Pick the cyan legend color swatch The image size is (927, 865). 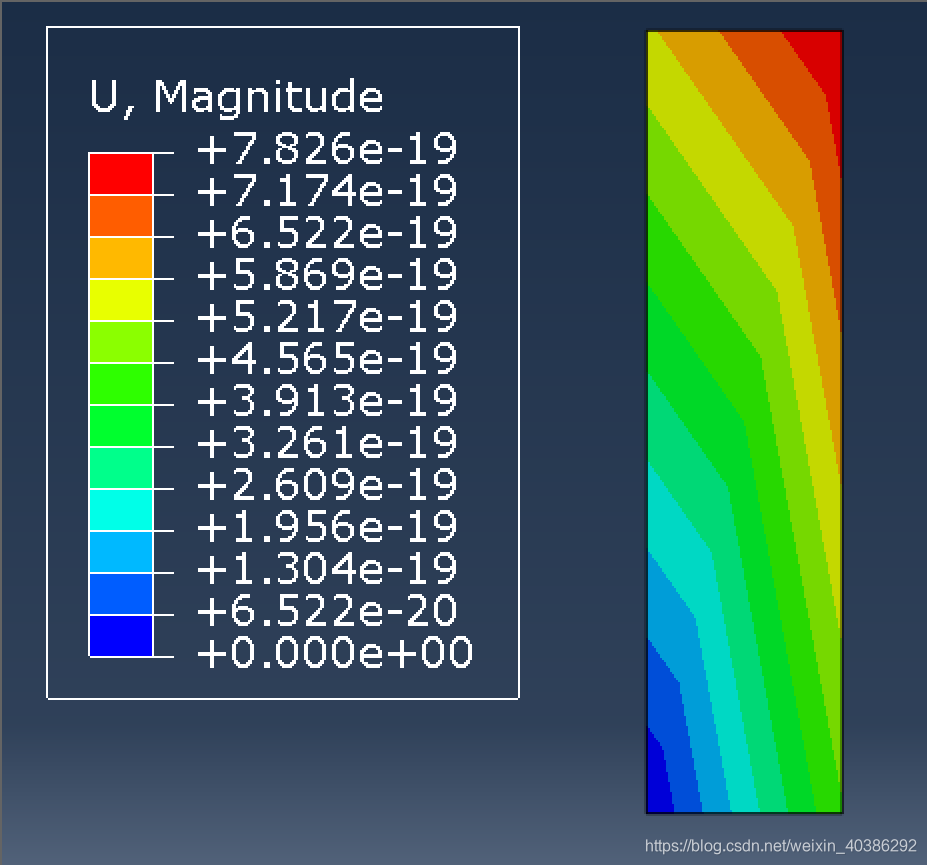coord(121,510)
